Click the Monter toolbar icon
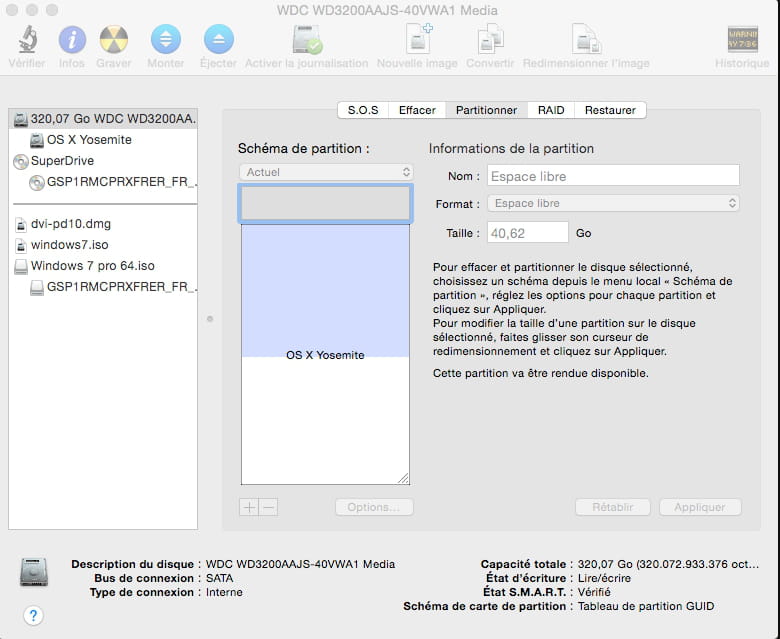 [166, 39]
